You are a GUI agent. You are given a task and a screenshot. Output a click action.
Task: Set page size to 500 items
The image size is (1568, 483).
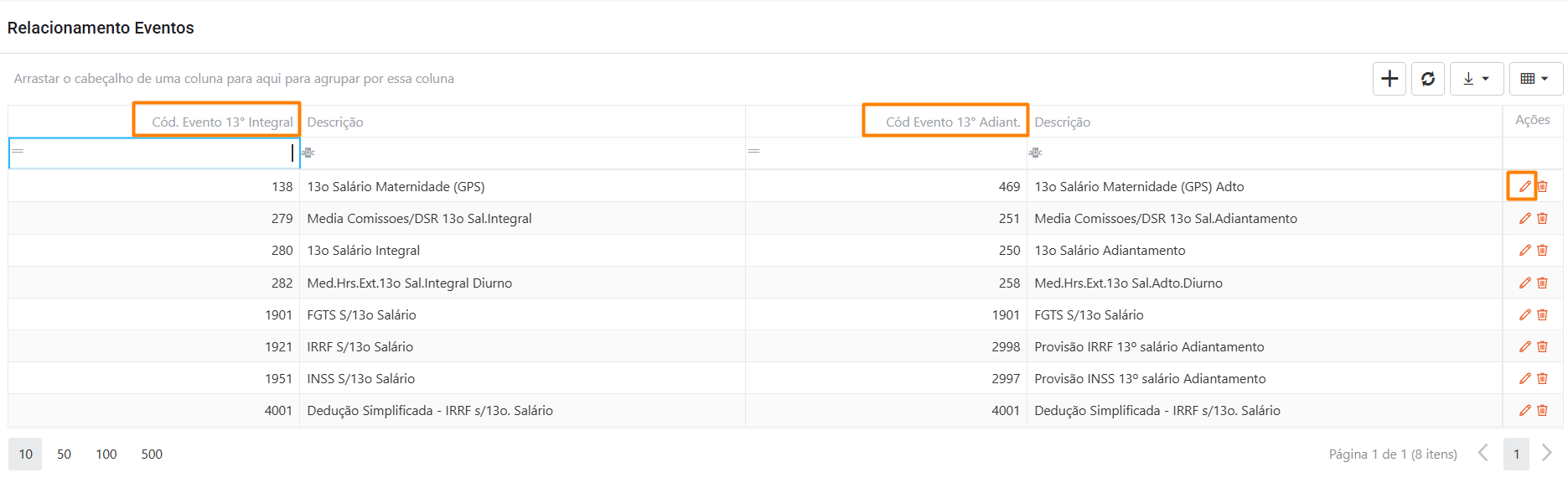[x=152, y=454]
